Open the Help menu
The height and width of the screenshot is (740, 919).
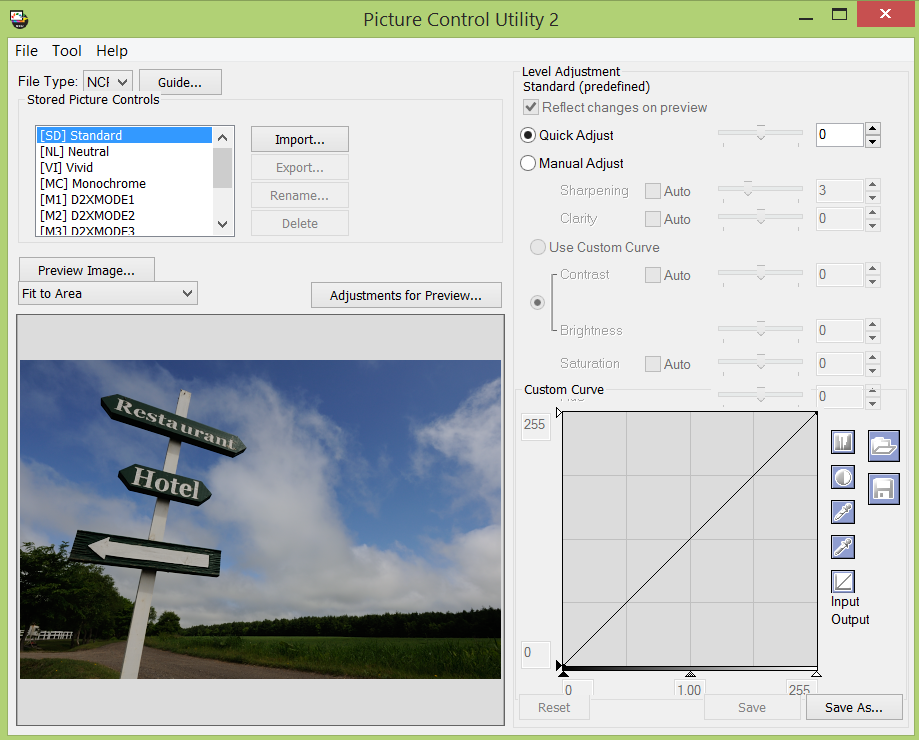[x=112, y=51]
